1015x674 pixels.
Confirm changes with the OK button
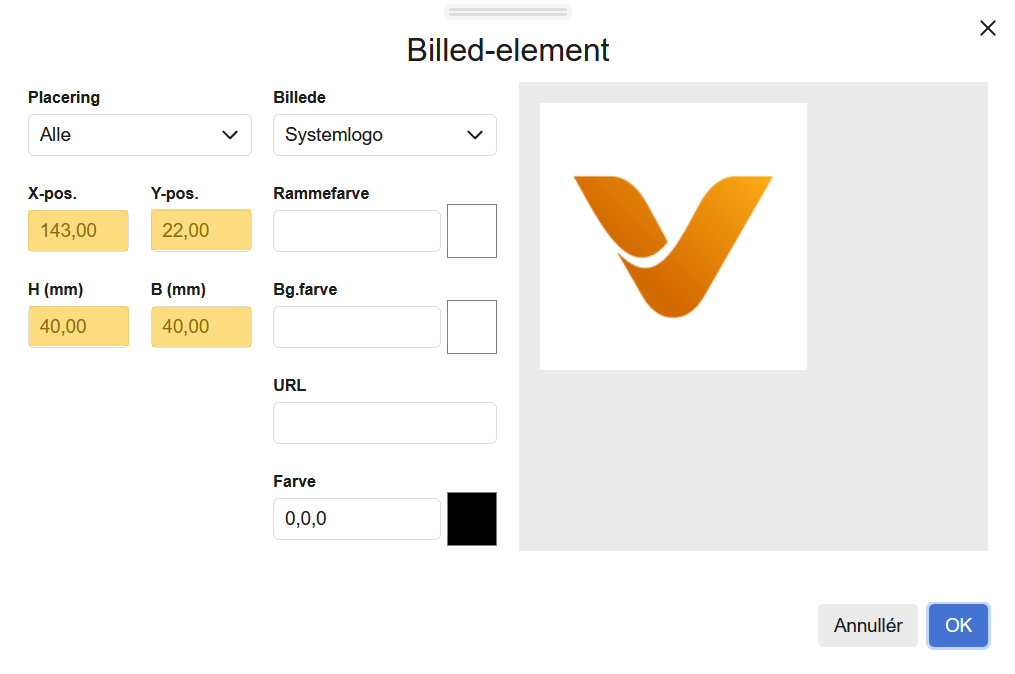pyautogui.click(x=957, y=625)
